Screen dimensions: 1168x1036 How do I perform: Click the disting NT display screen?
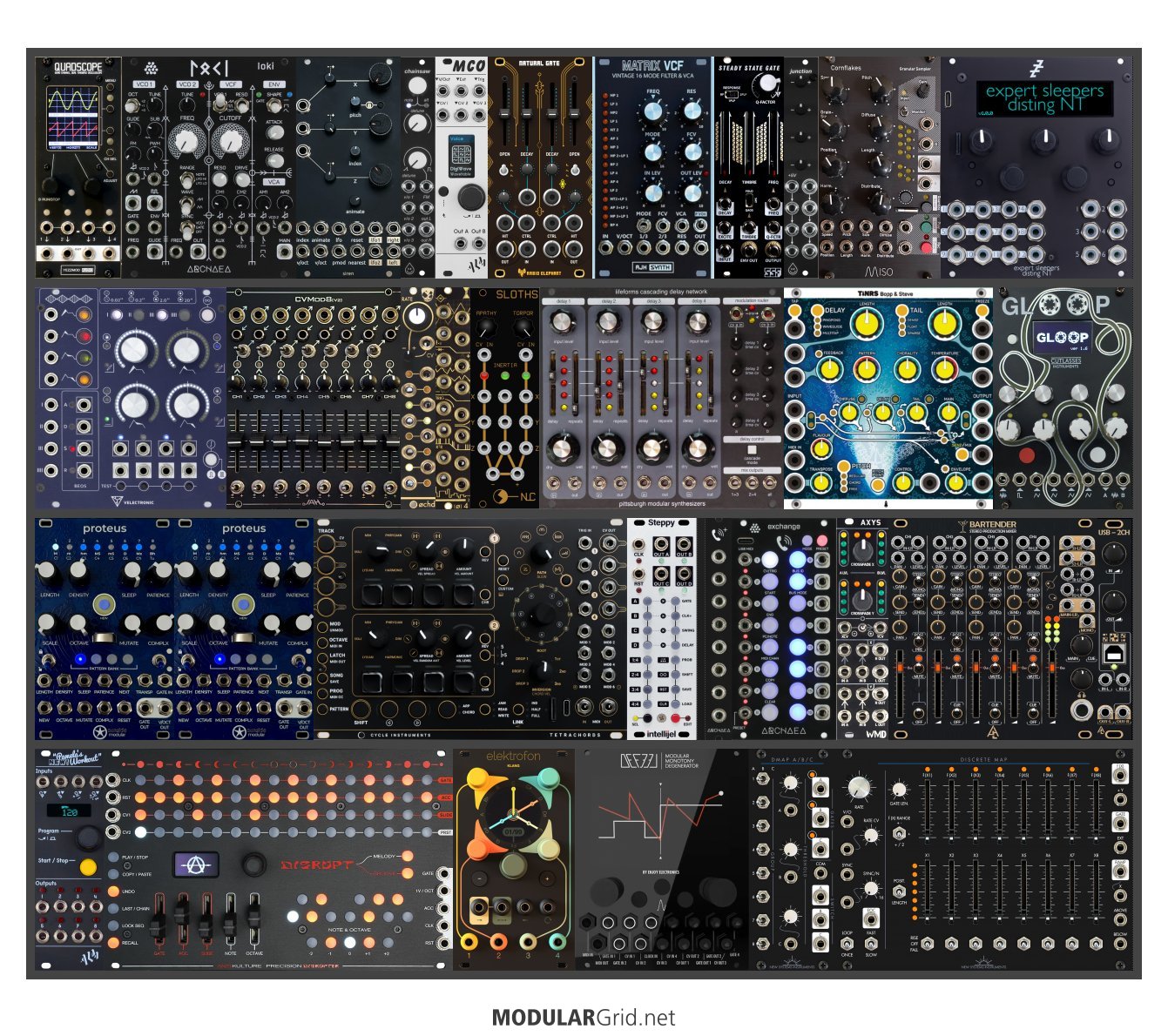click(x=1044, y=98)
